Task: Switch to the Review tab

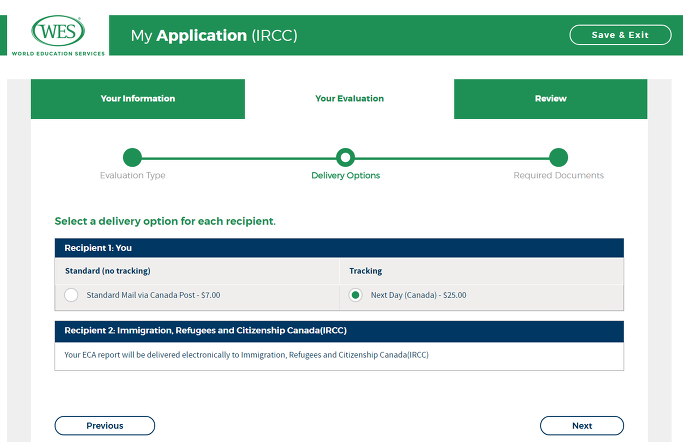Action: 551,99
